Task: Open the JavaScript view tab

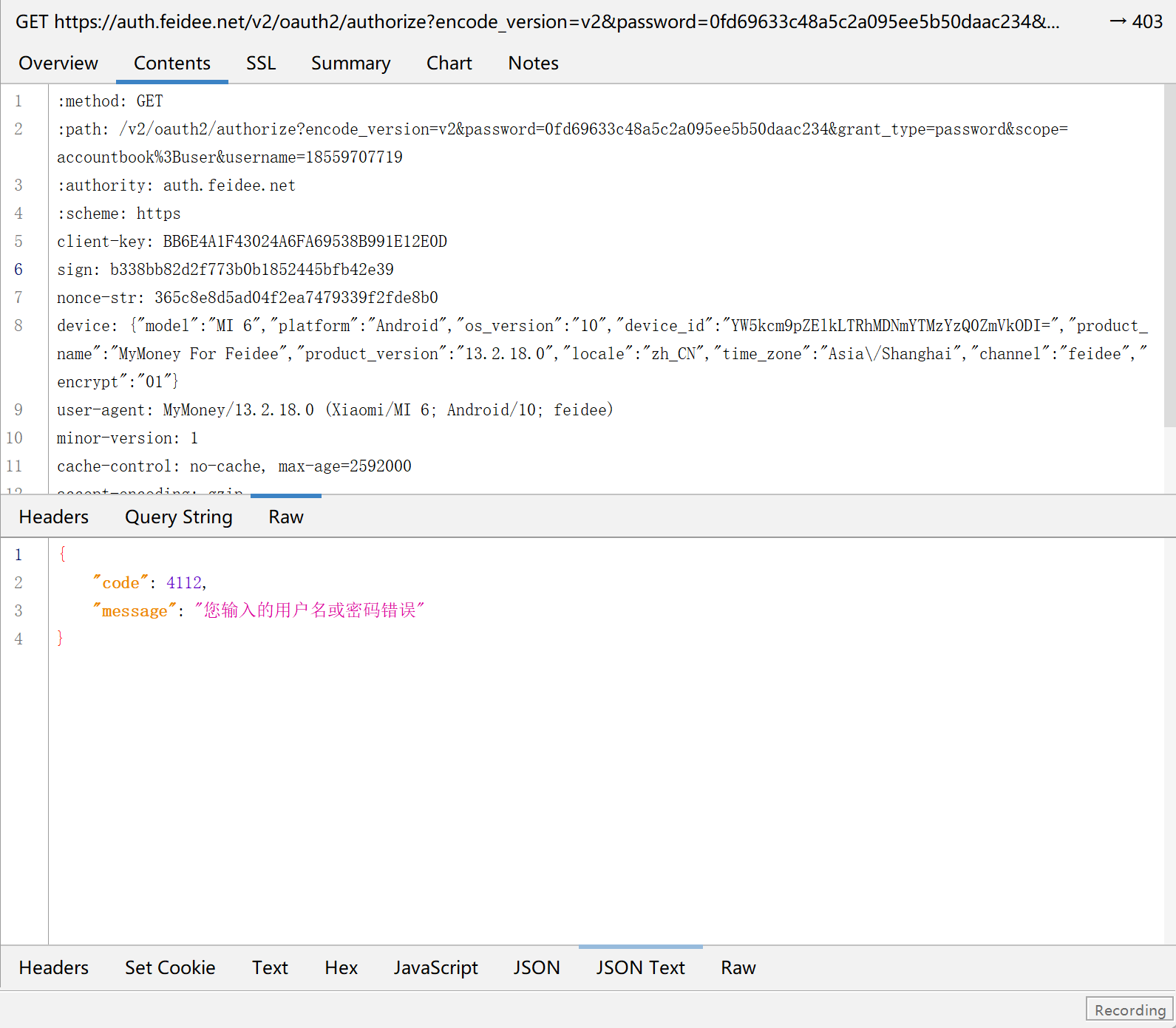Action: pos(436,967)
